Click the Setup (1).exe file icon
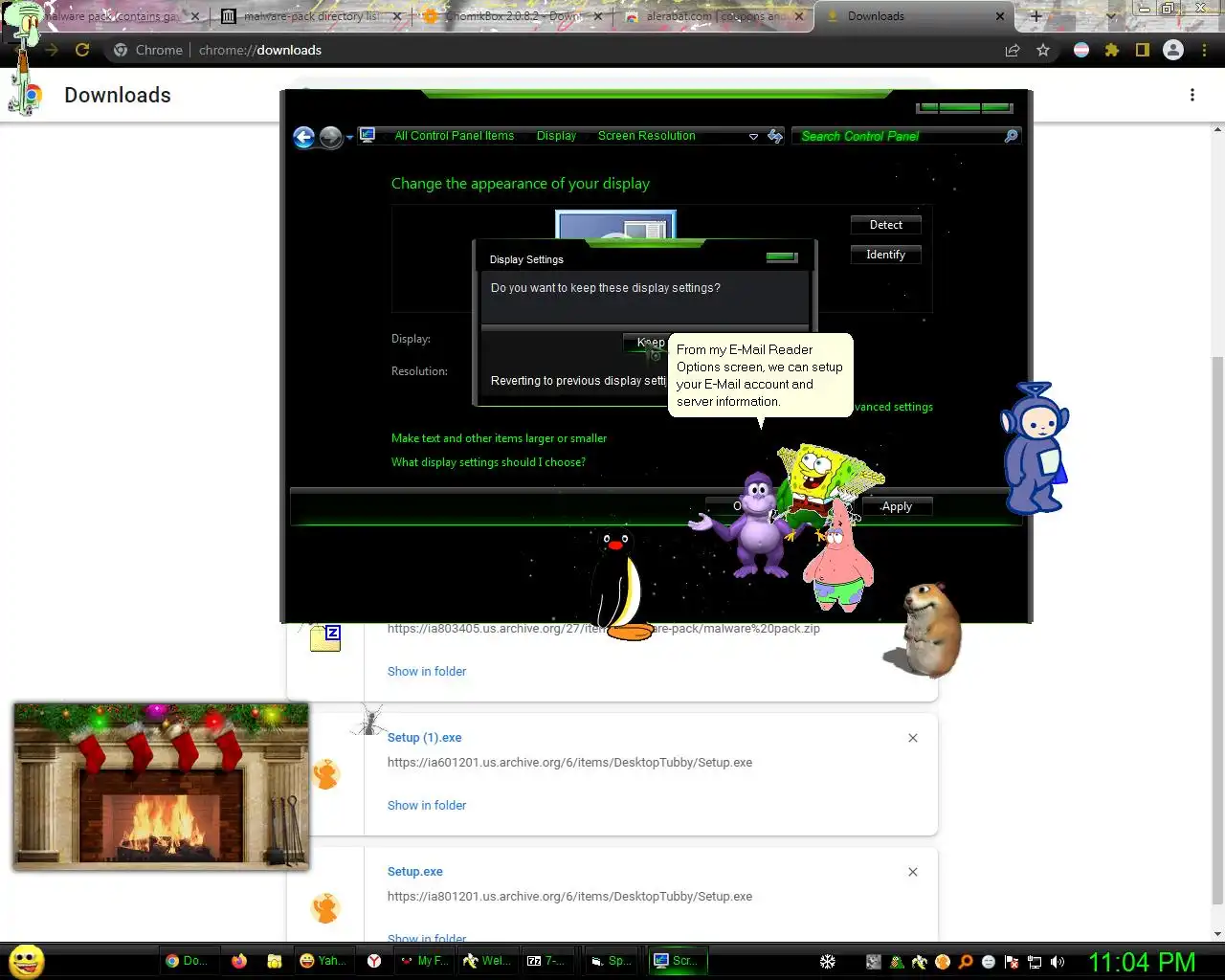Image resolution: width=1225 pixels, height=980 pixels. [325, 773]
